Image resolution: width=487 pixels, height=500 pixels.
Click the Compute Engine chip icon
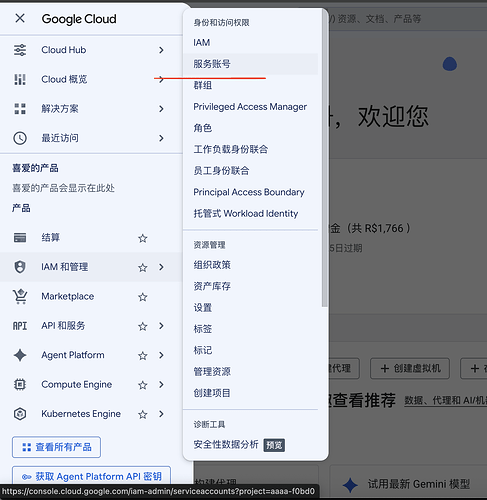[20, 384]
